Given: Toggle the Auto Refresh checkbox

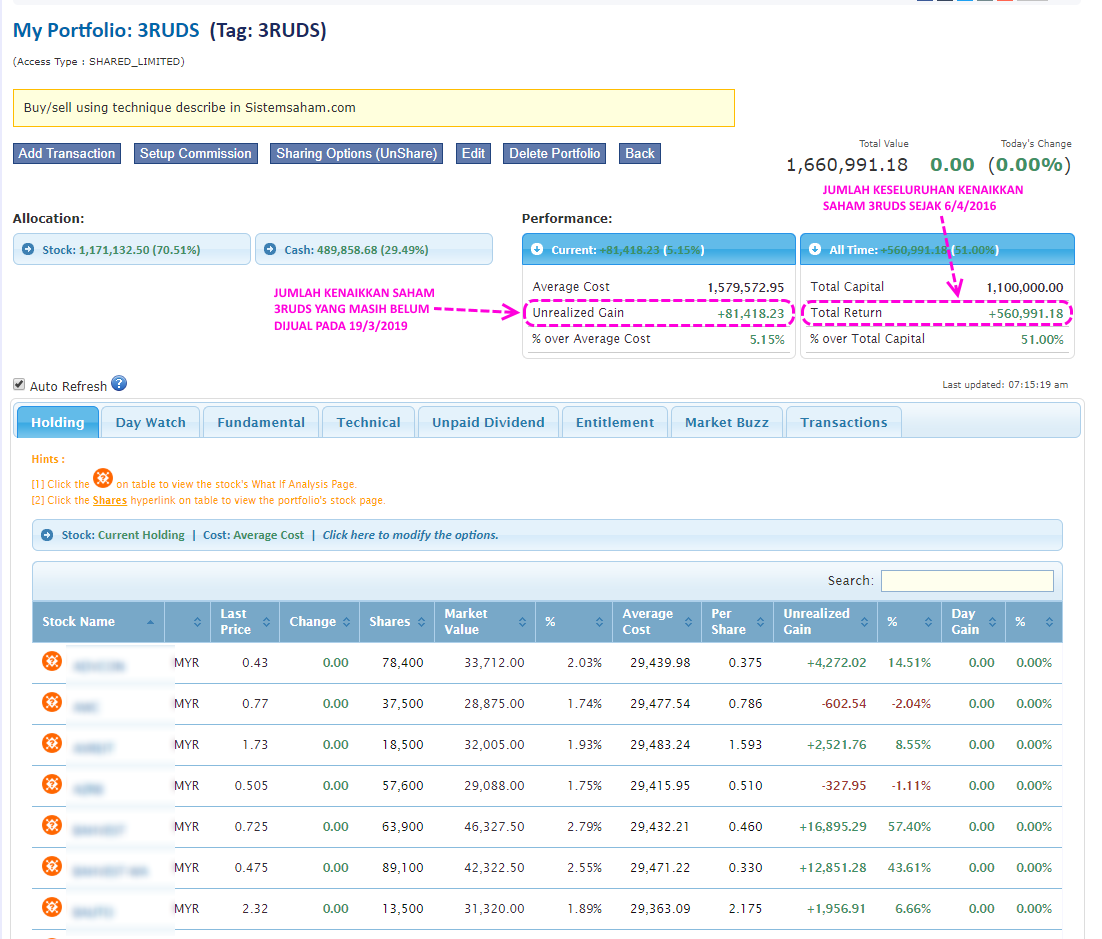Looking at the screenshot, I should 19,384.
